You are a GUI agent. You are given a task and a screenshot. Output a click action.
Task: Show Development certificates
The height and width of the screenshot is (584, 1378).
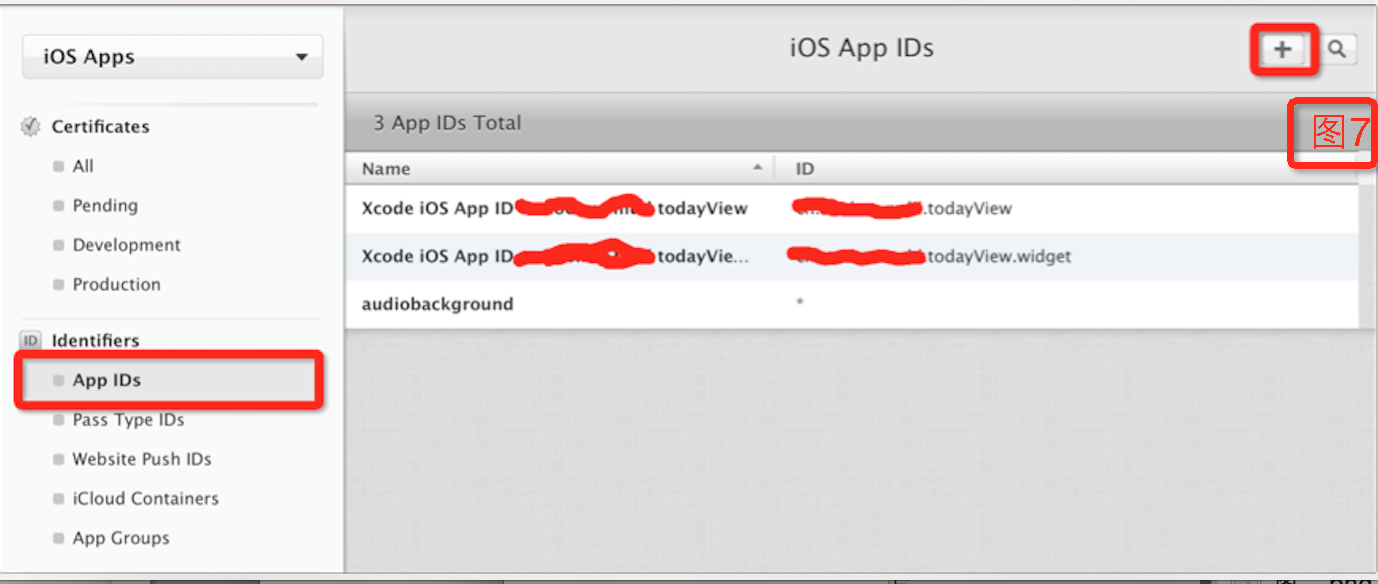[126, 245]
